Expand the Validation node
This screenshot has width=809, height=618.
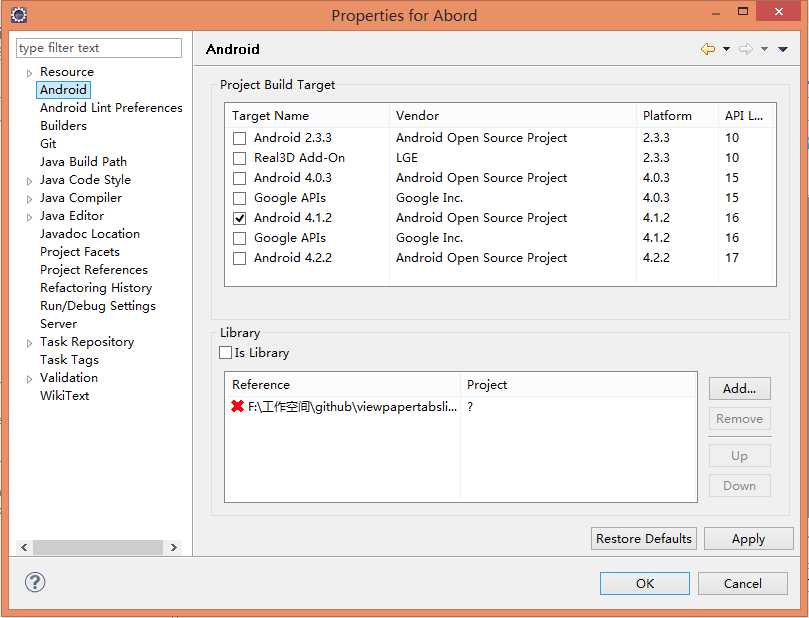[29, 379]
